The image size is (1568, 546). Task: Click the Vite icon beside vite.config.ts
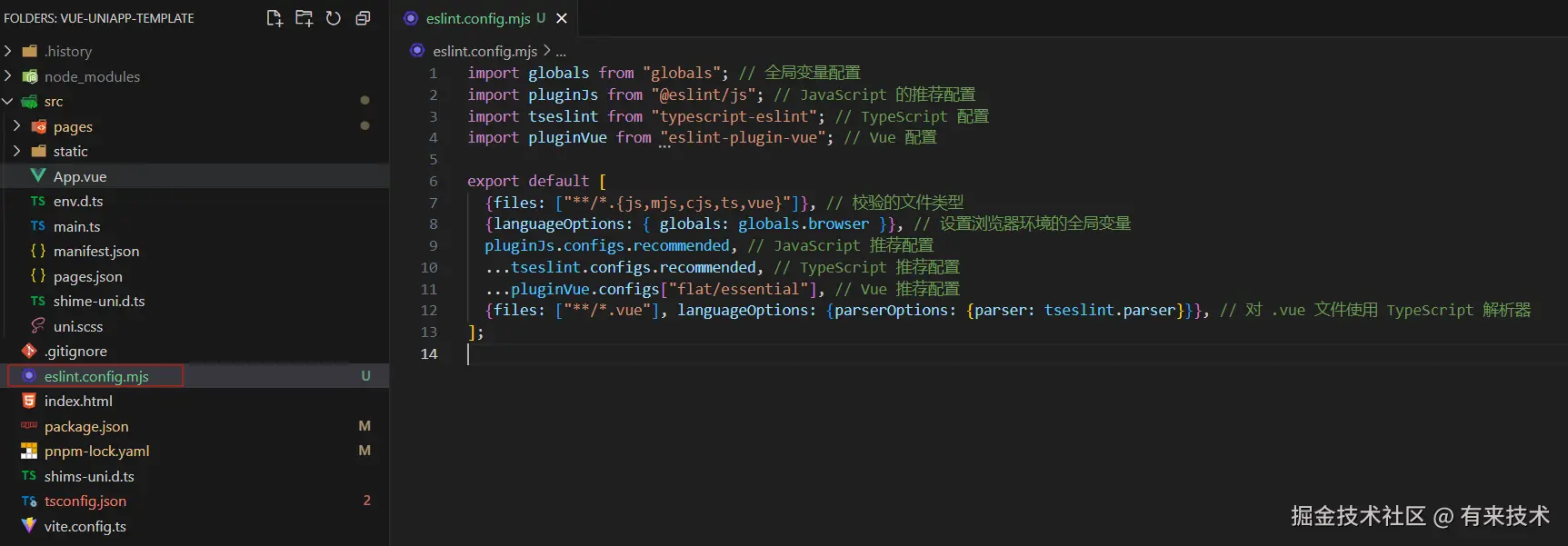point(29,526)
